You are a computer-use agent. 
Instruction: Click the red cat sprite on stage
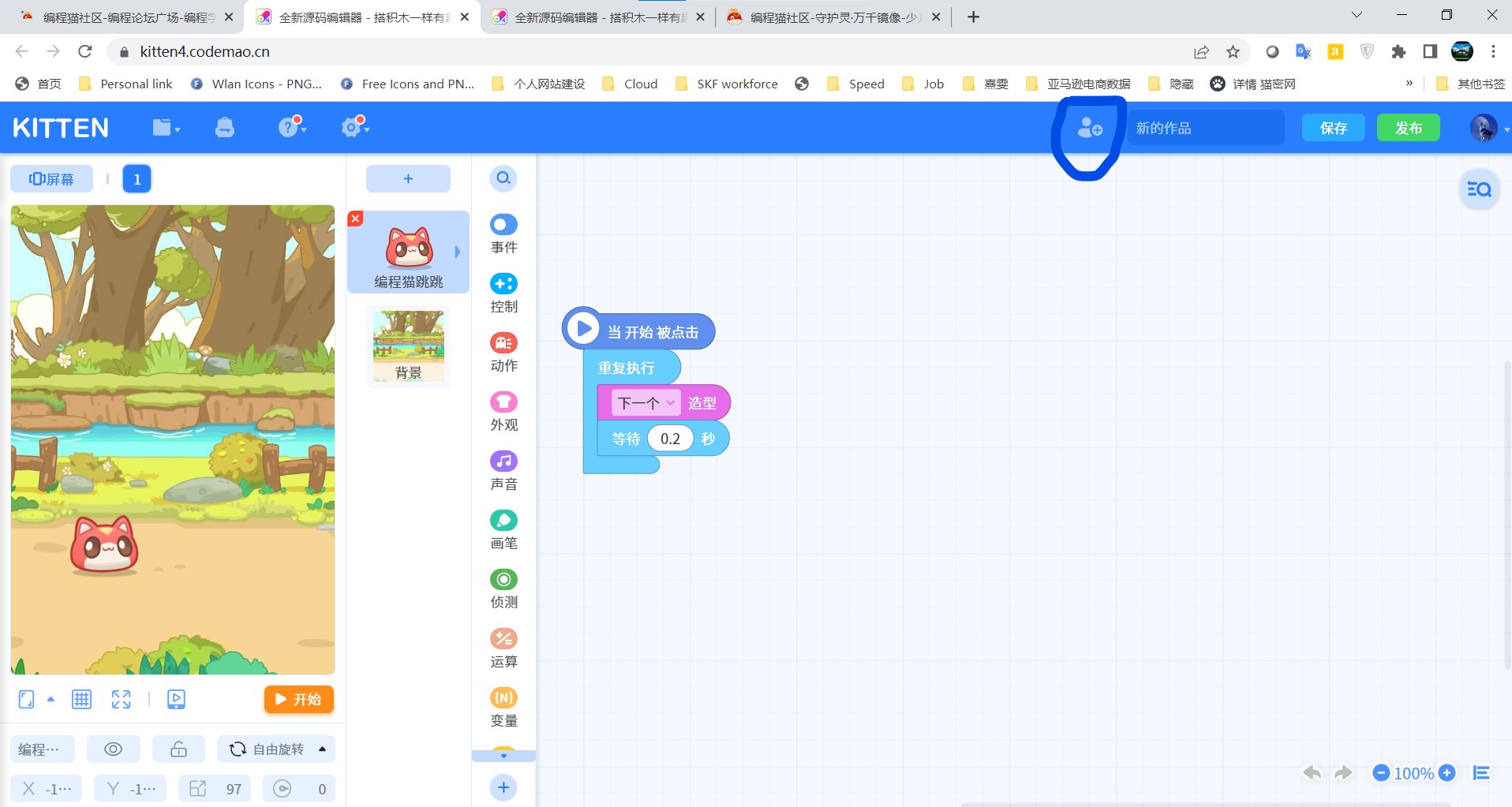point(104,544)
